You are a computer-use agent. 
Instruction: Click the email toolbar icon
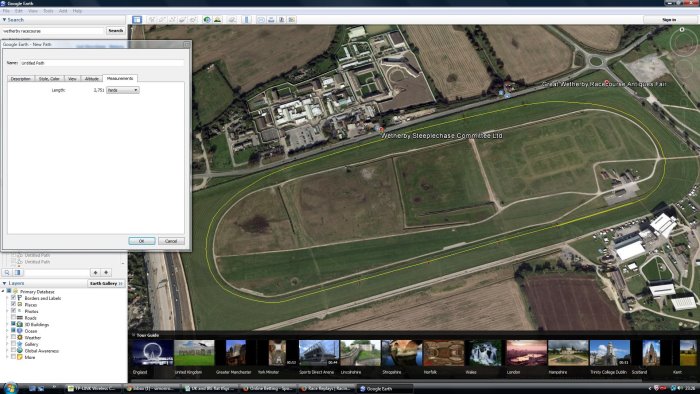(261, 20)
